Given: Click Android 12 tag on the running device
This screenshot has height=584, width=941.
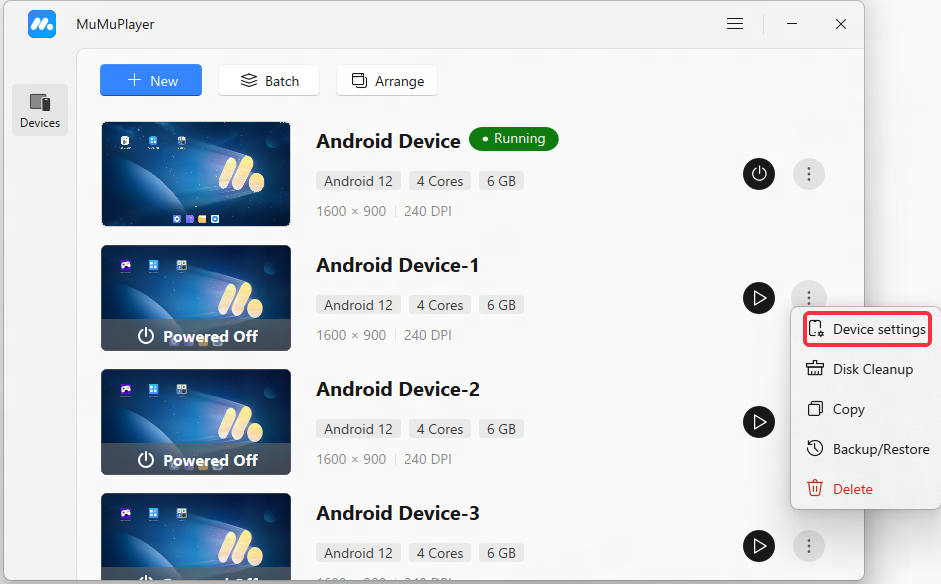Looking at the screenshot, I should pyautogui.click(x=358, y=181).
